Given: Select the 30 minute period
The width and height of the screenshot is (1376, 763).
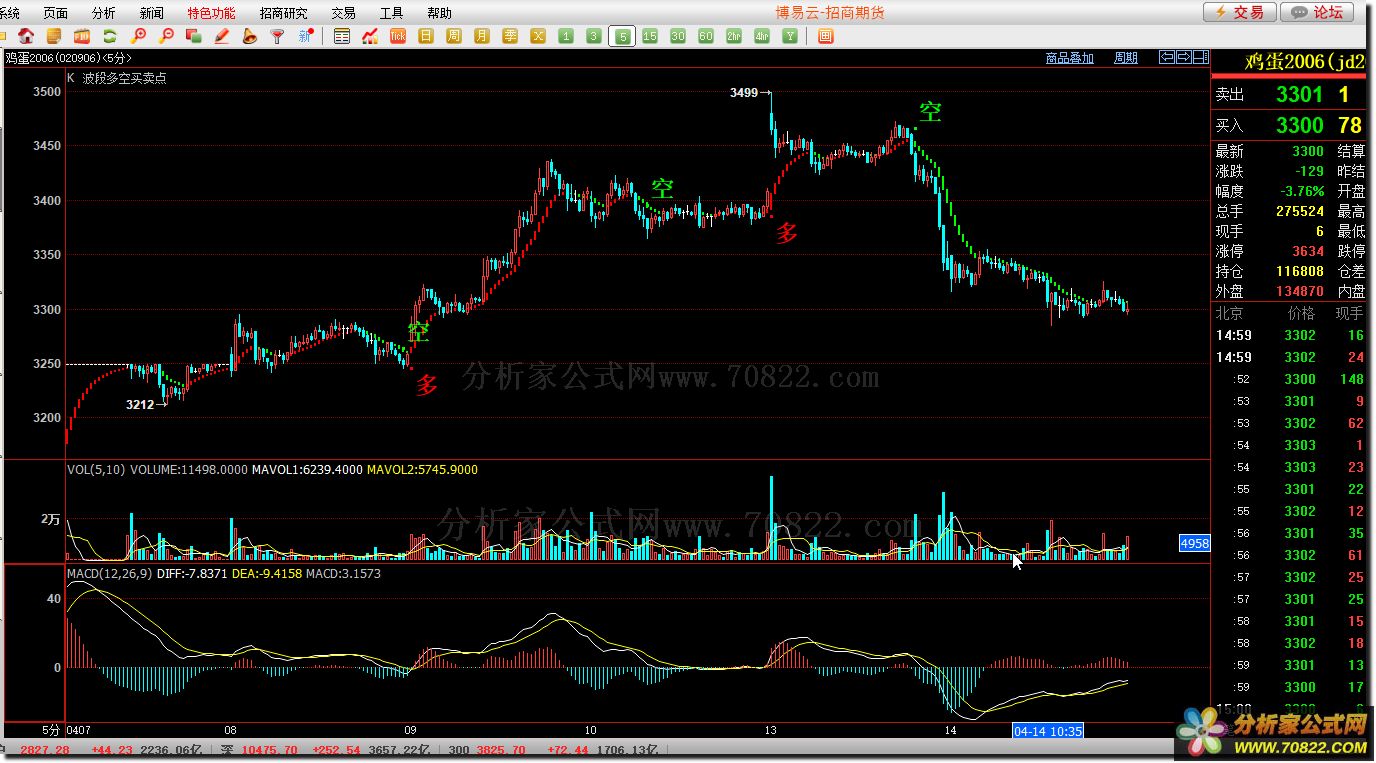Looking at the screenshot, I should (x=678, y=36).
